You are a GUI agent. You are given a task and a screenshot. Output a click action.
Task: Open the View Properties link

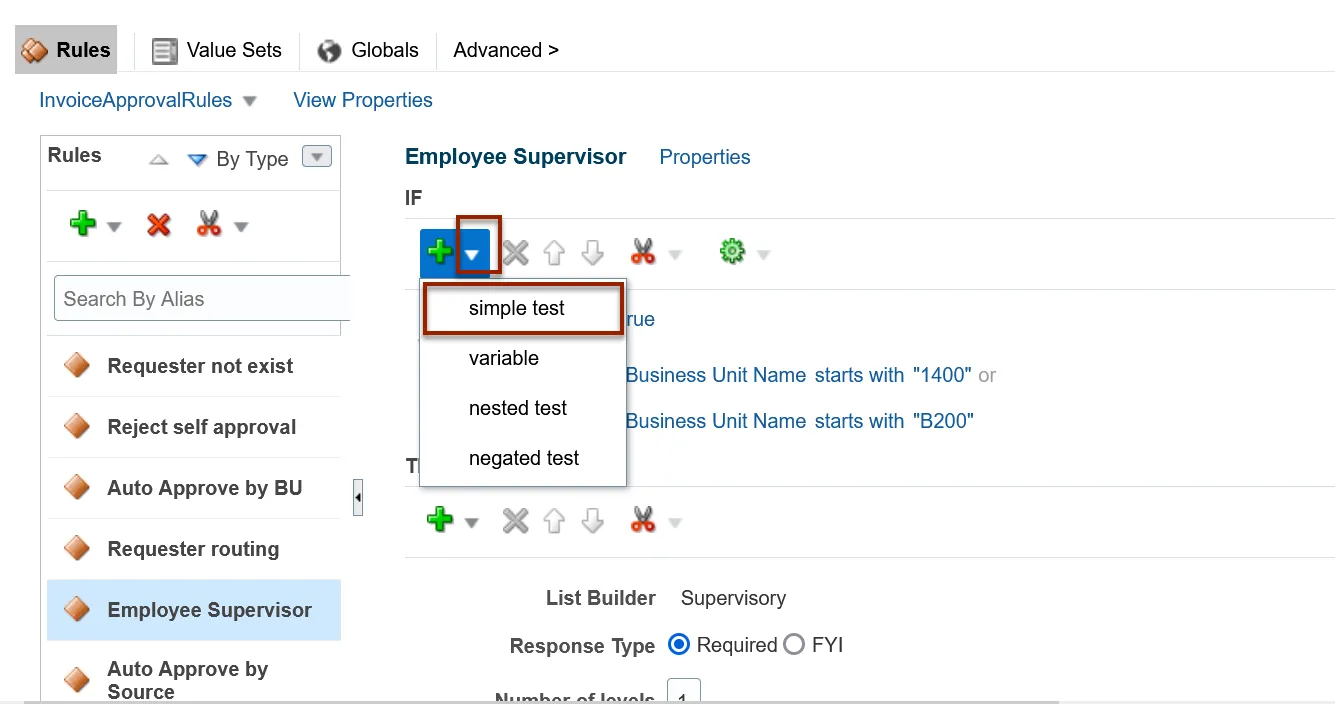(x=362, y=100)
